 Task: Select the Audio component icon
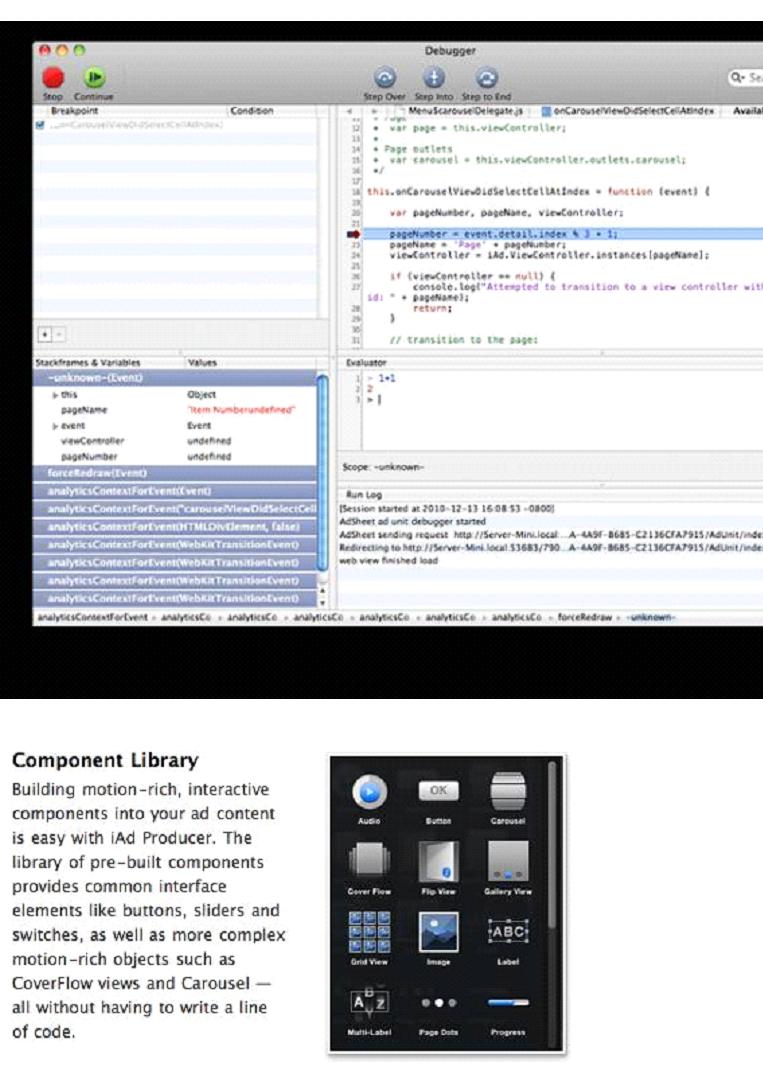[369, 792]
